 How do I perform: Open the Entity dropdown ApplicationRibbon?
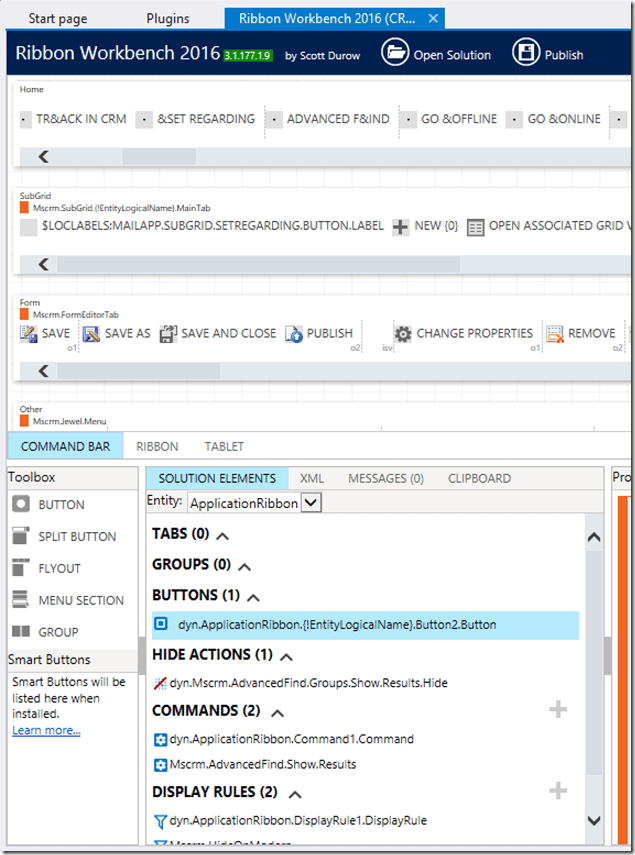pyautogui.click(x=311, y=503)
